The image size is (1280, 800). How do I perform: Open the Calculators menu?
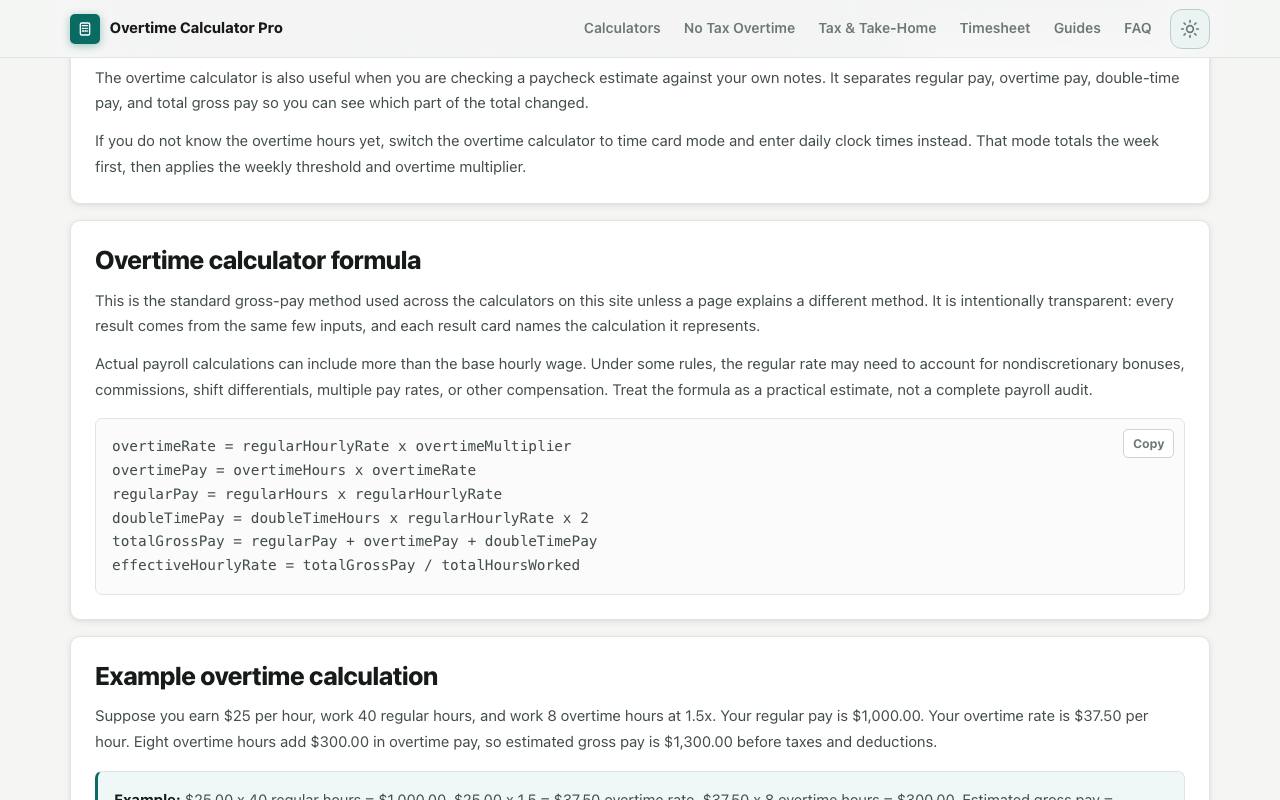(622, 28)
